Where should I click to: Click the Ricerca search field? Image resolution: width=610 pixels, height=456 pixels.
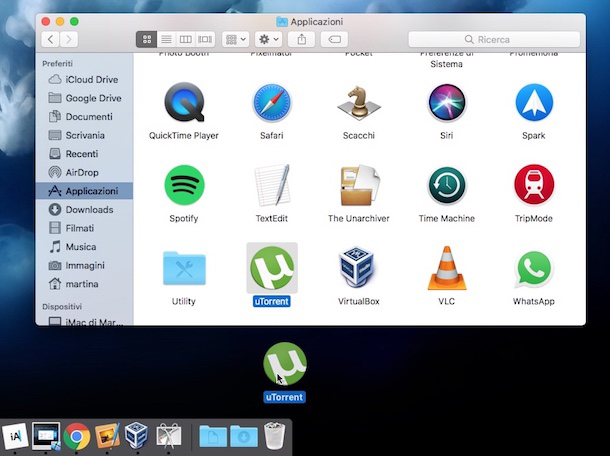coord(494,39)
